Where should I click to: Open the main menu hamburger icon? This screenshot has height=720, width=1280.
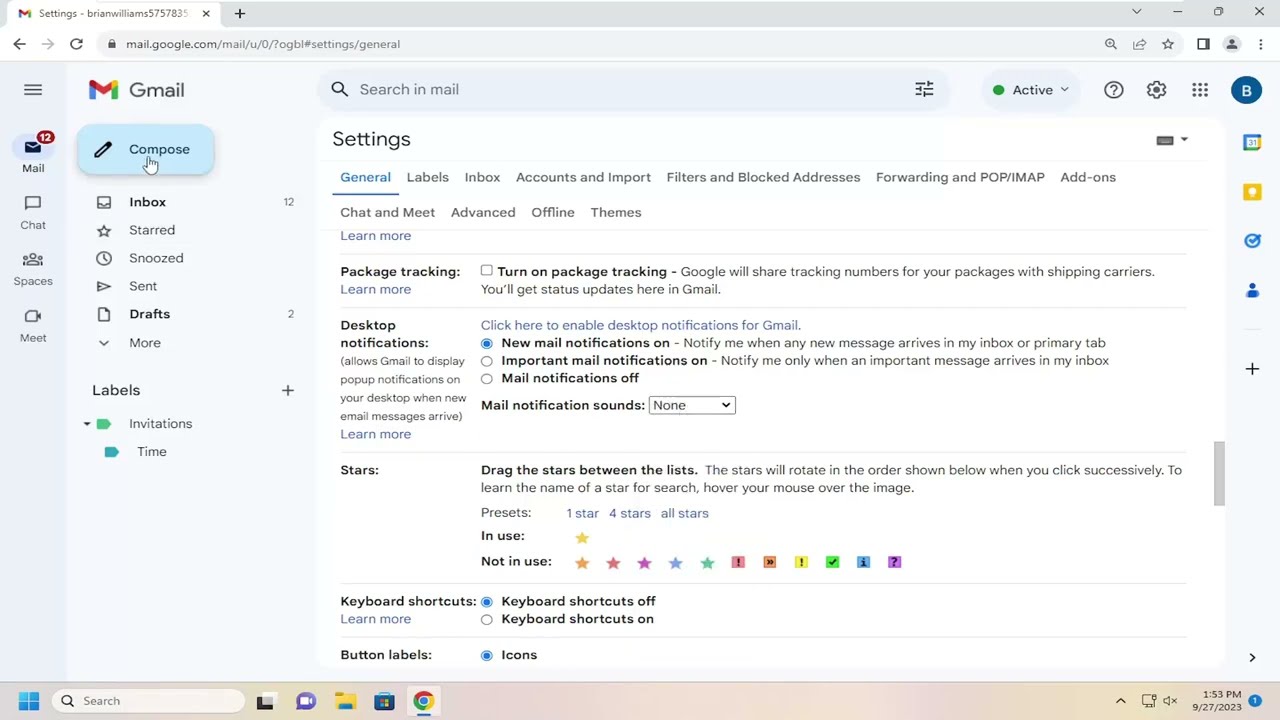point(33,90)
